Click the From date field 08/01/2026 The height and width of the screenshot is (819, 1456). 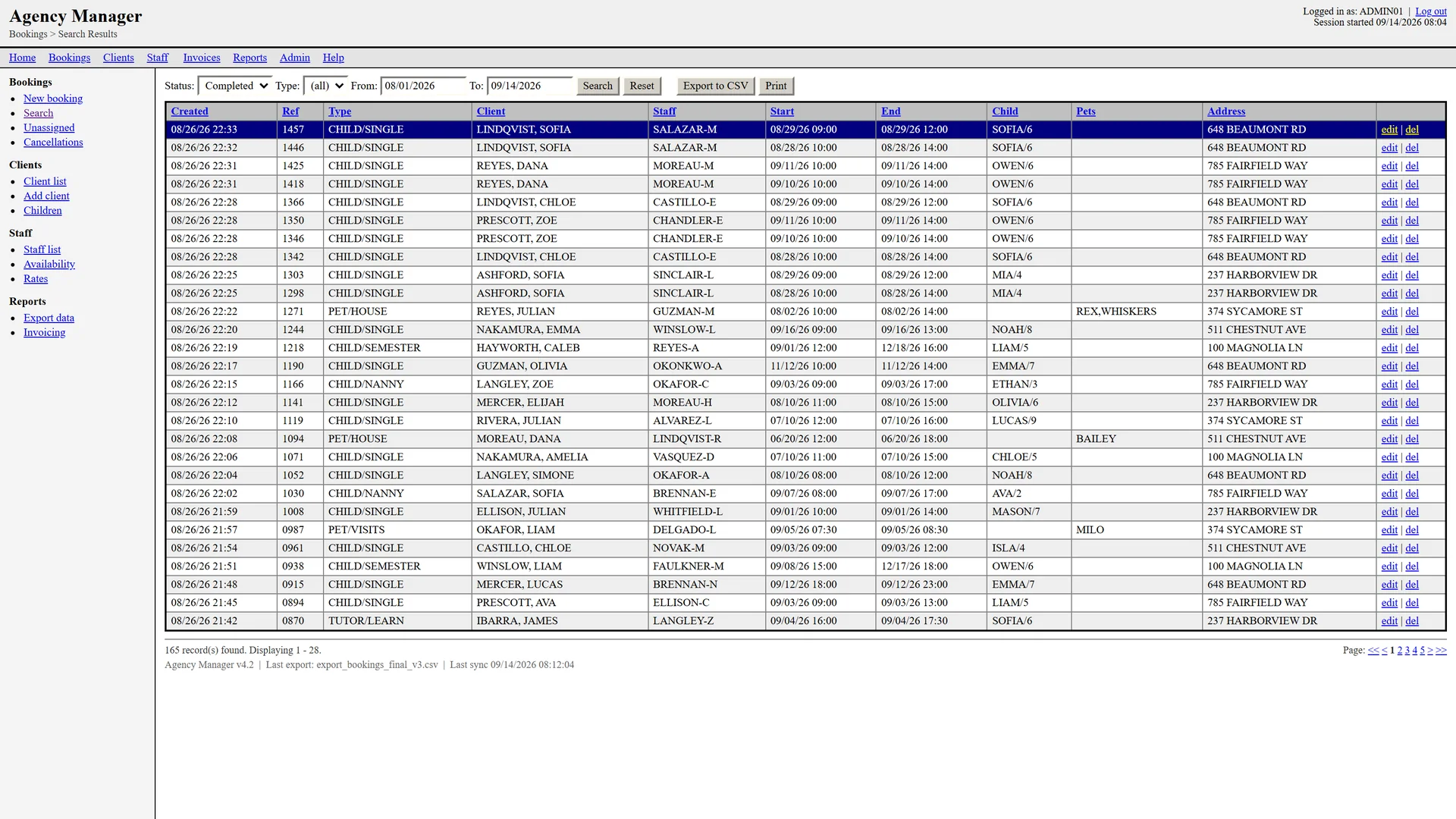click(x=423, y=86)
